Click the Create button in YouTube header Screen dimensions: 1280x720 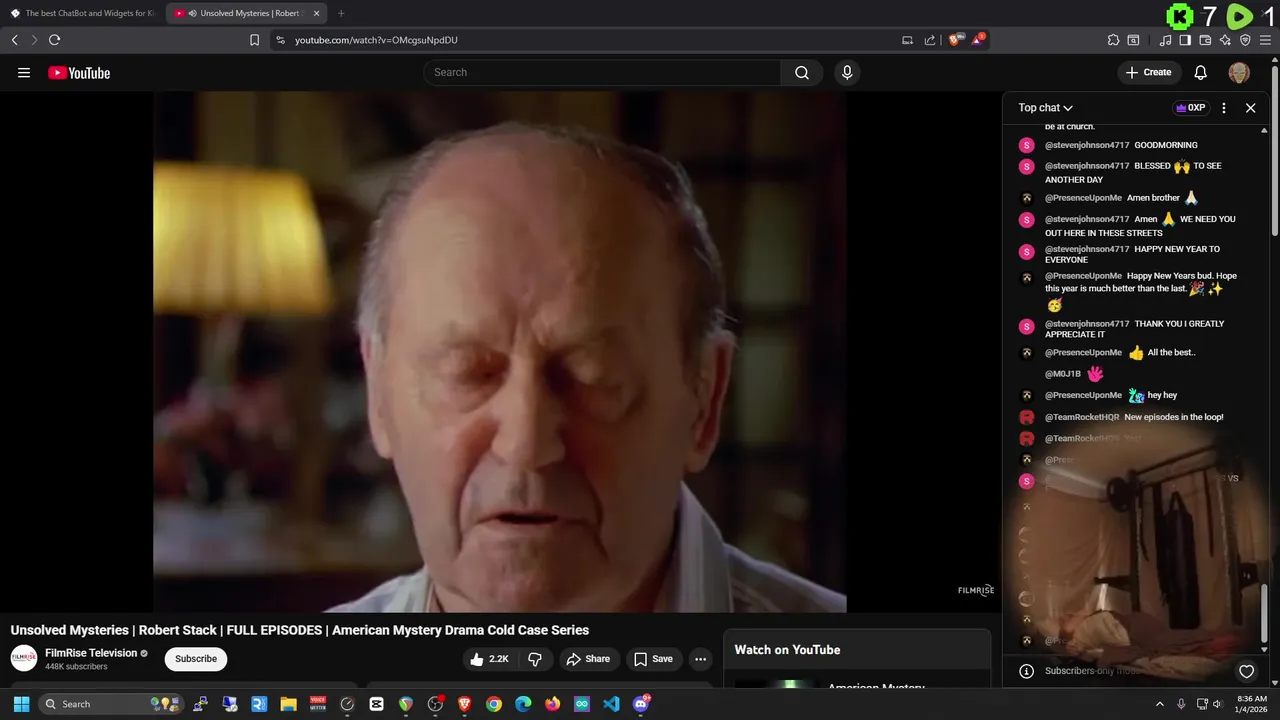[1148, 72]
